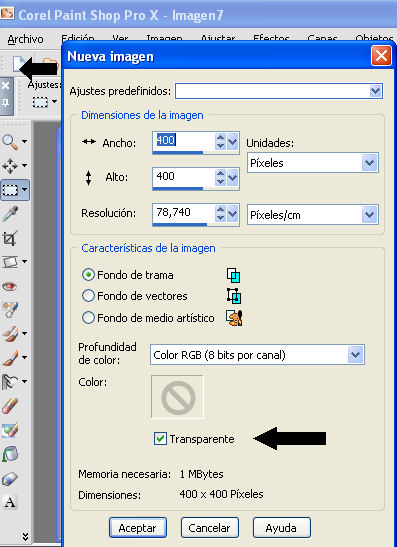Click the slider bar under Ancho field
397x547 pixels.
tap(178, 152)
